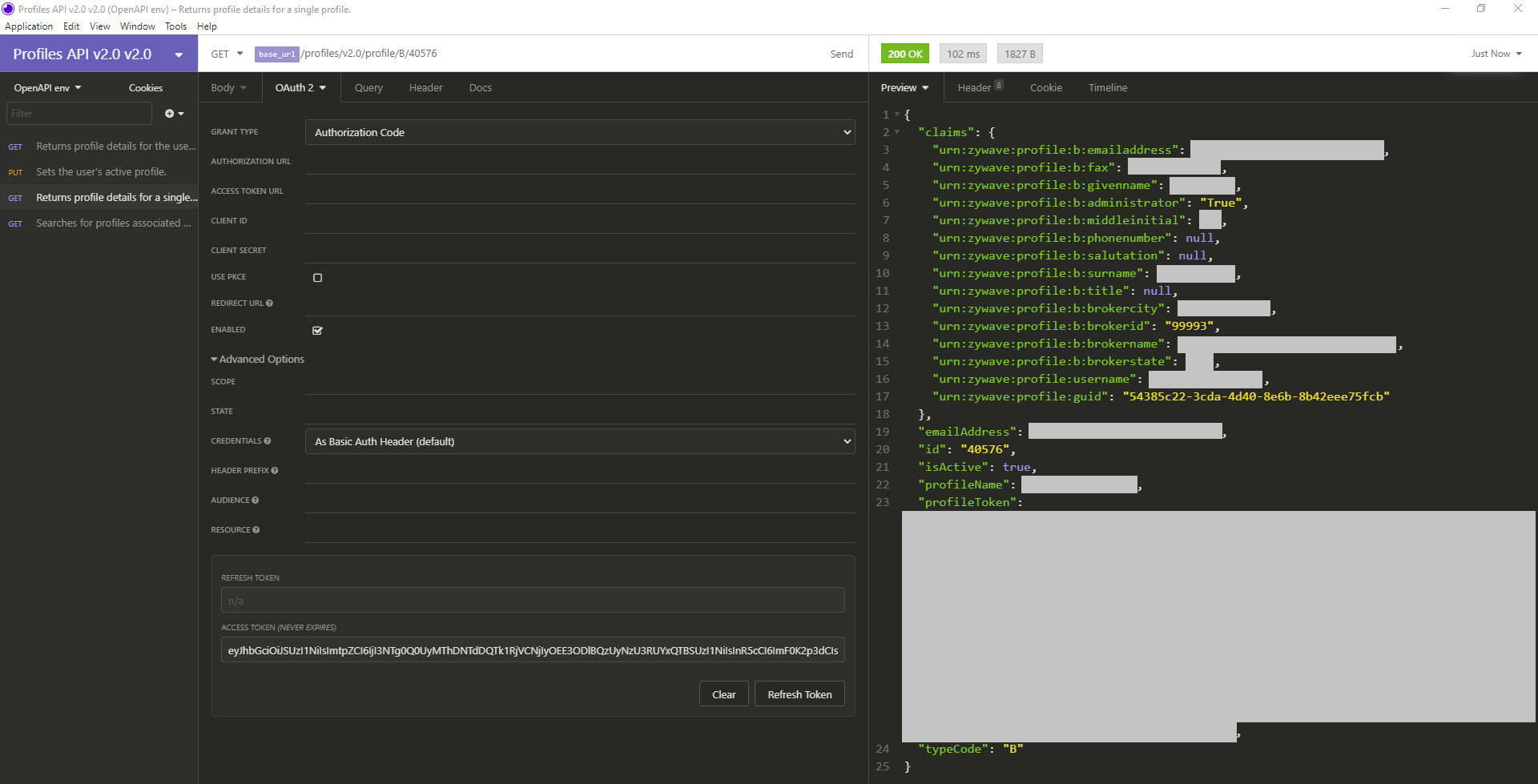The height and width of the screenshot is (784, 1538).
Task: Show help for Audience field
Action: click(256, 501)
